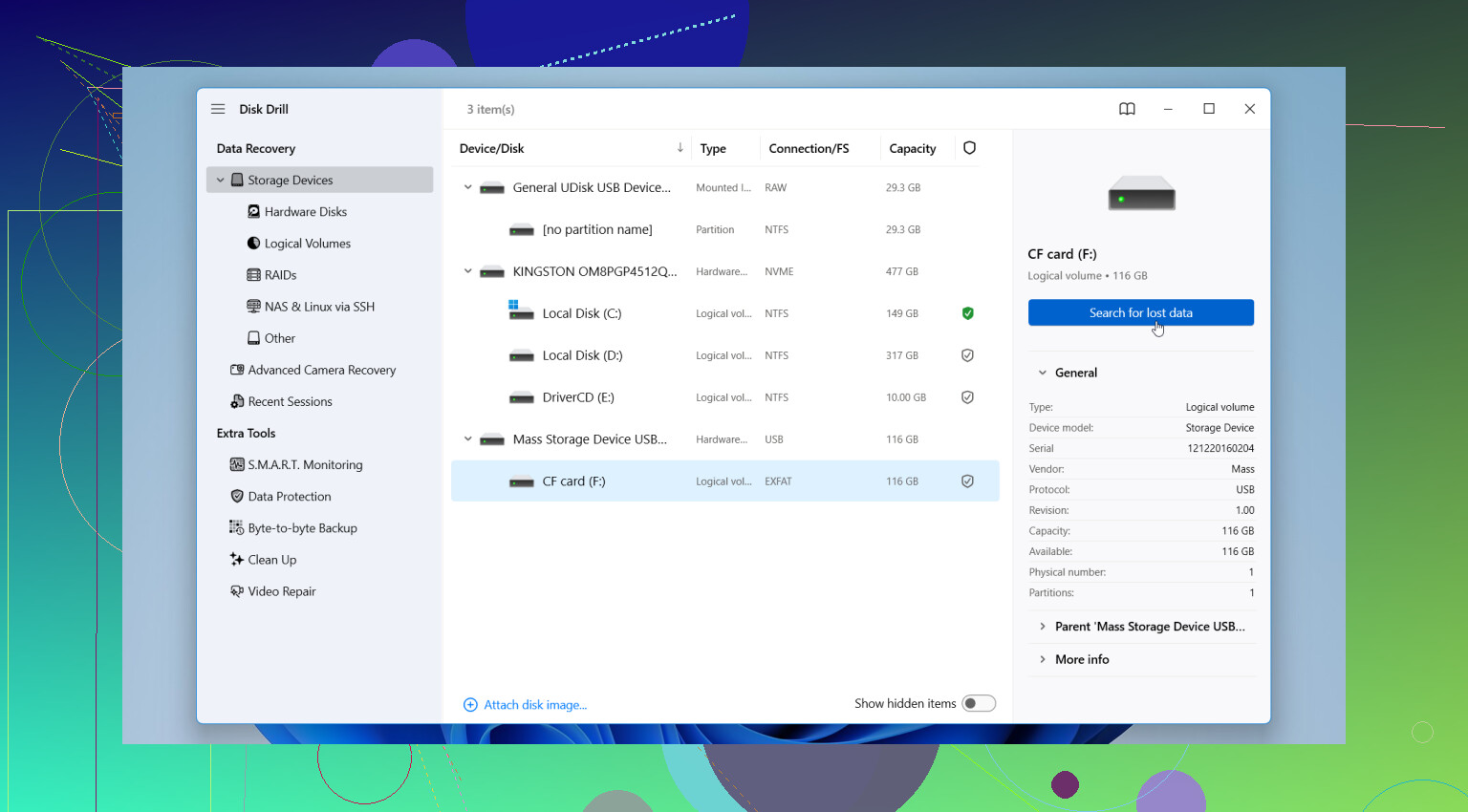Click the Recent Sessions icon

click(x=237, y=401)
